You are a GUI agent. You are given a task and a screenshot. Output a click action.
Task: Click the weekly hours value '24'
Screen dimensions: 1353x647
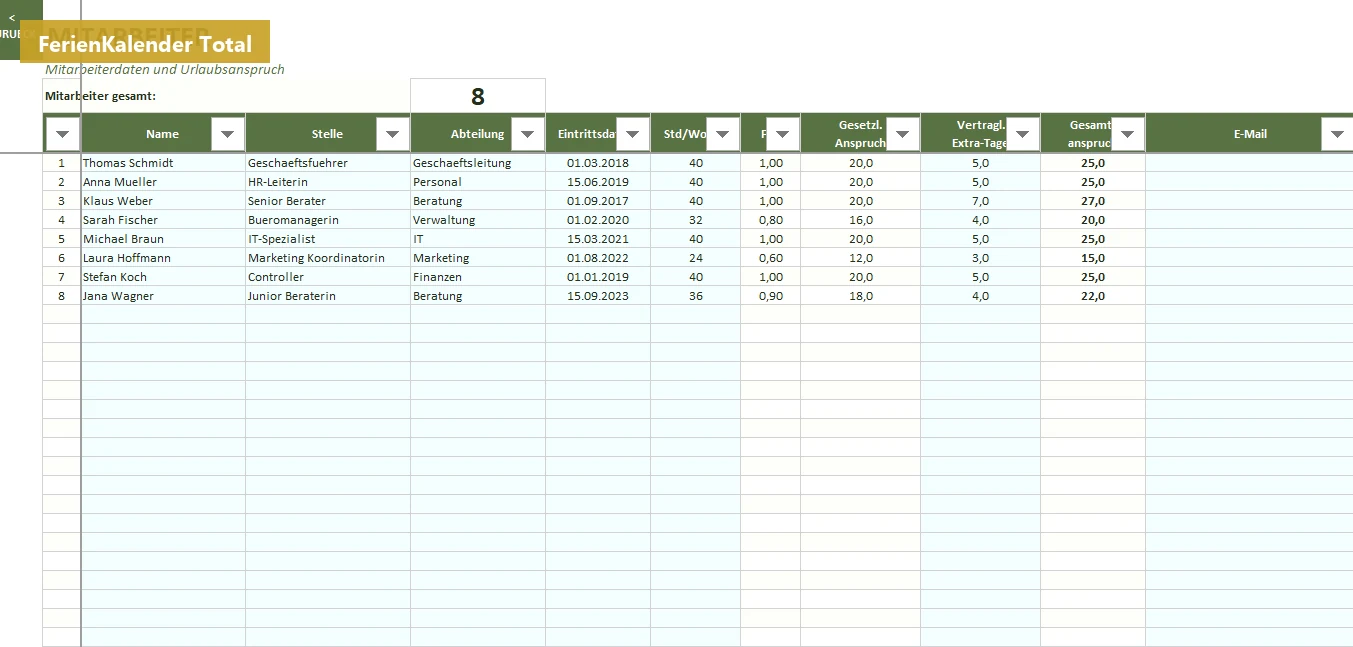click(x=696, y=258)
